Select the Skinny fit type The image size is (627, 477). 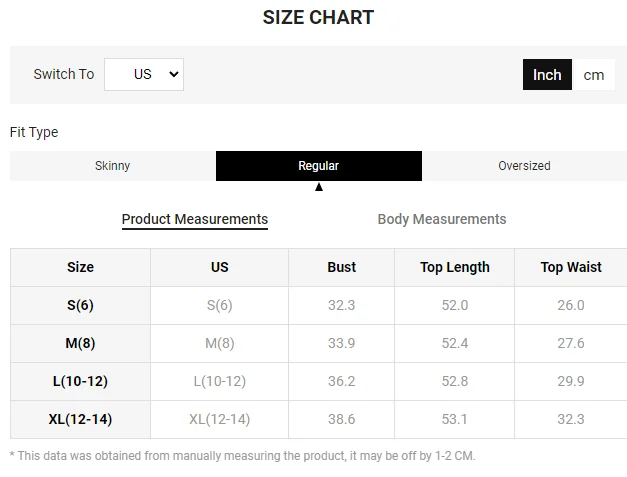pyautogui.click(x=112, y=166)
